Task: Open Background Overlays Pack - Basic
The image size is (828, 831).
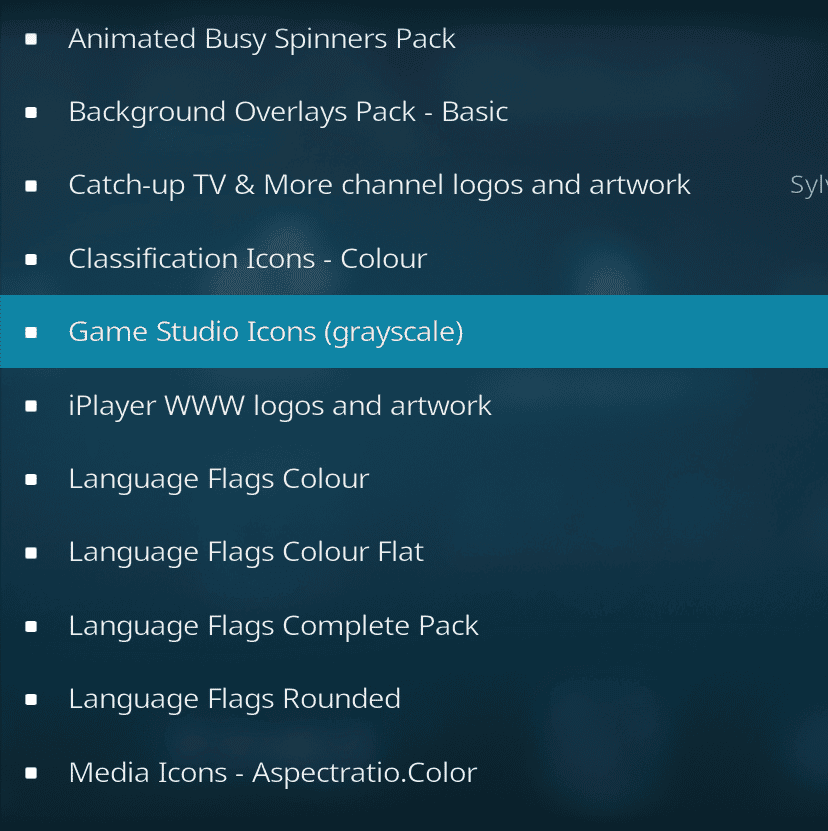Action: tap(288, 112)
